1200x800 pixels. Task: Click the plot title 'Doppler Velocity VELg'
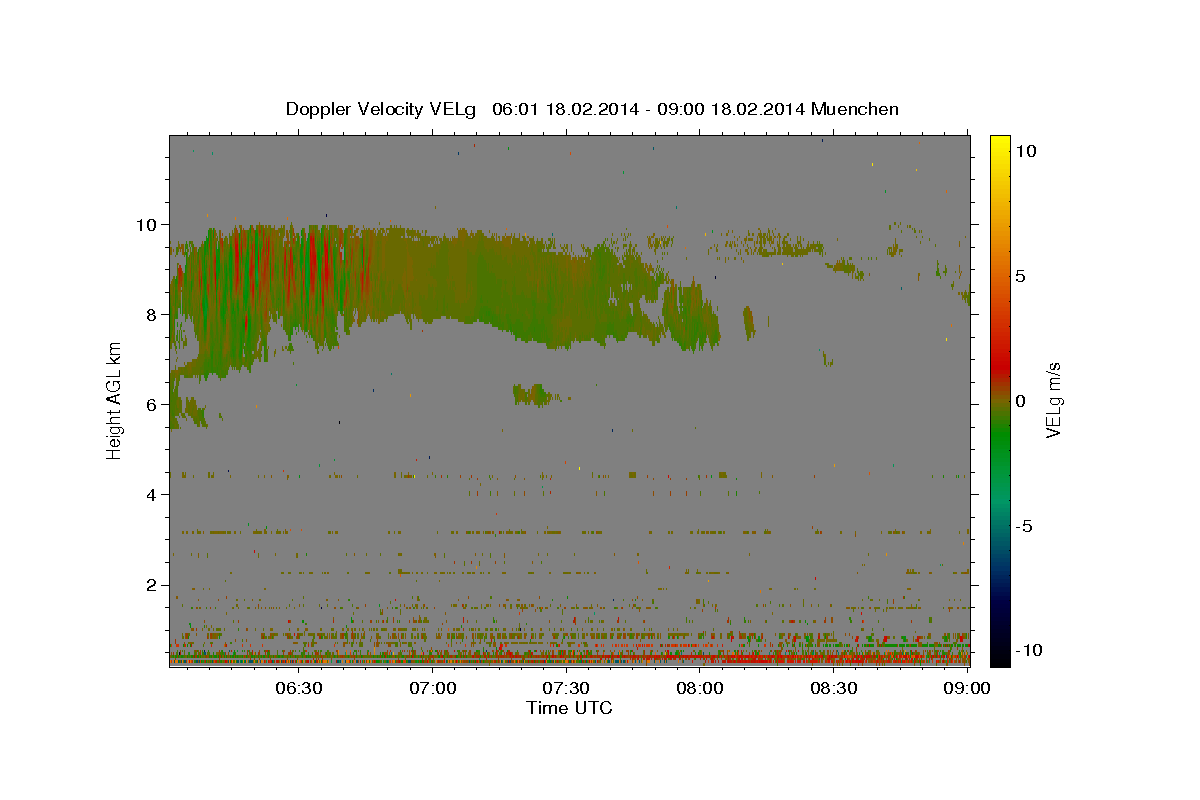coord(381,109)
